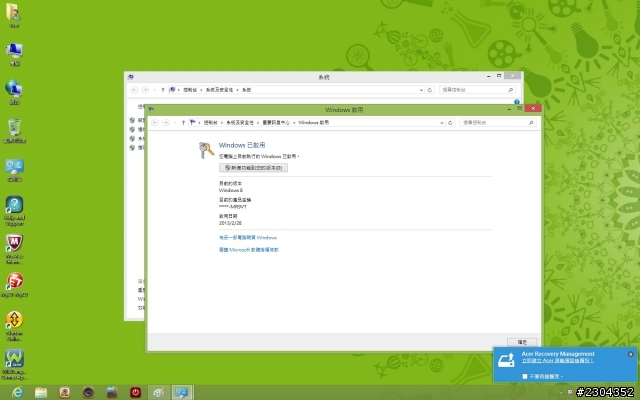
Task: Select third breadcrumb in Activation address bar
Action: tap(276, 122)
